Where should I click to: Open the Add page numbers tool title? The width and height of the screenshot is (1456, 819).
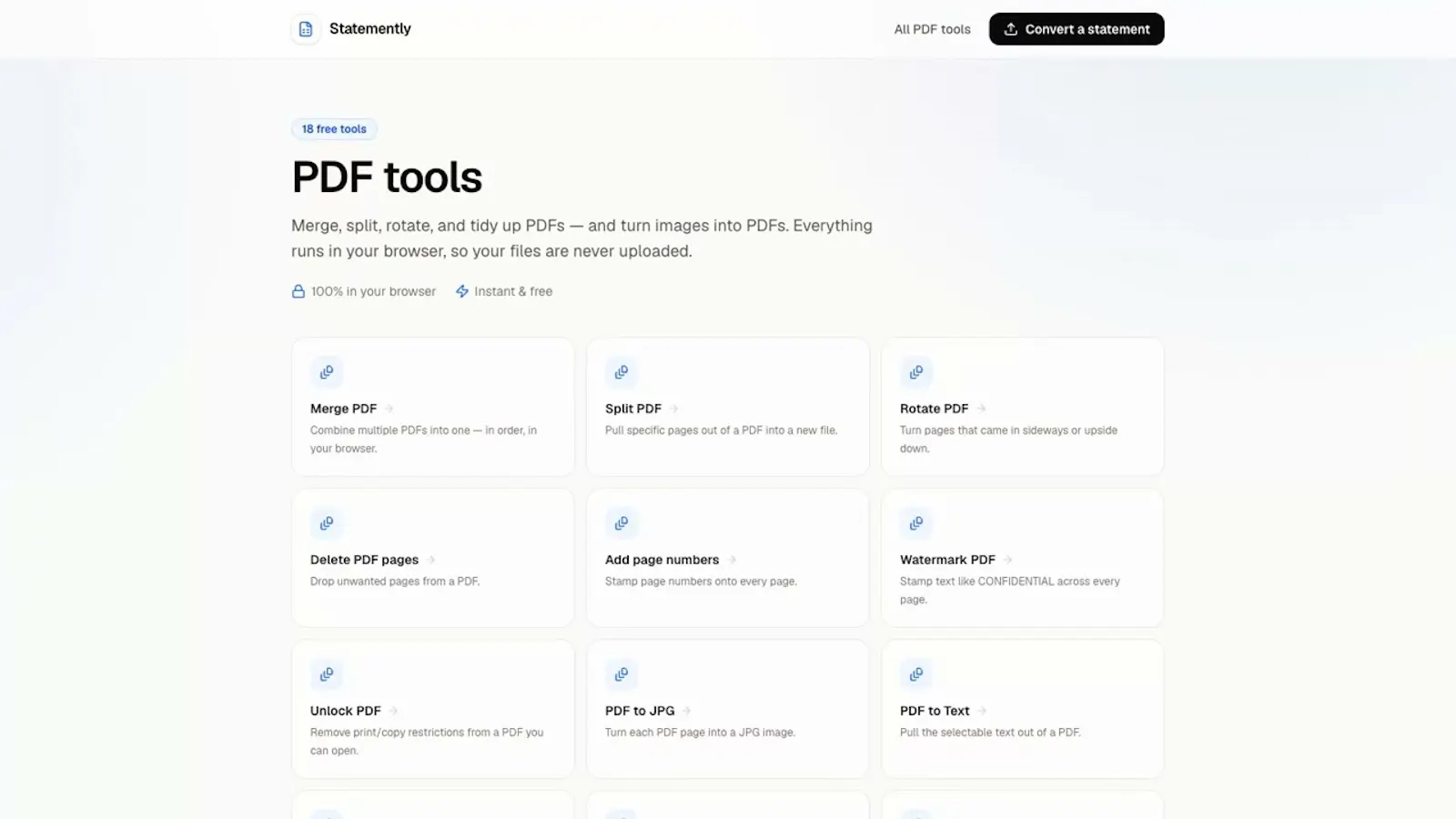tap(662, 560)
